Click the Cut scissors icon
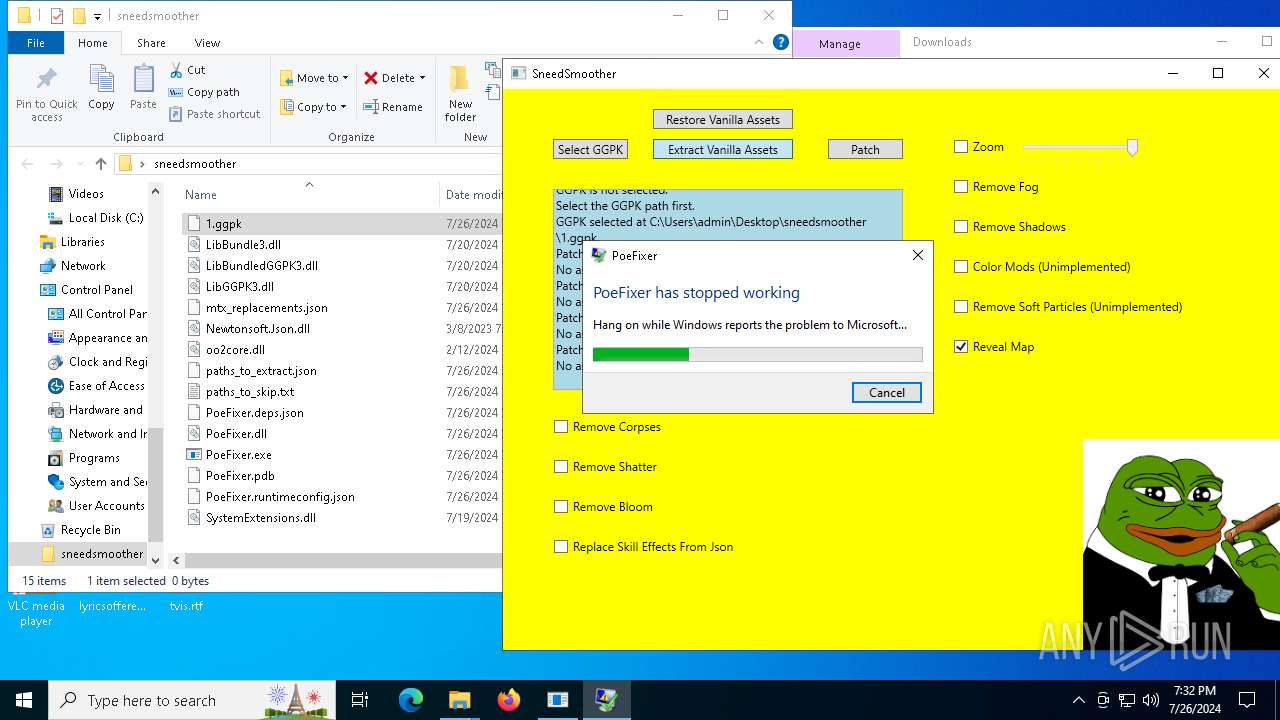This screenshot has height=720, width=1280. pyautogui.click(x=176, y=70)
